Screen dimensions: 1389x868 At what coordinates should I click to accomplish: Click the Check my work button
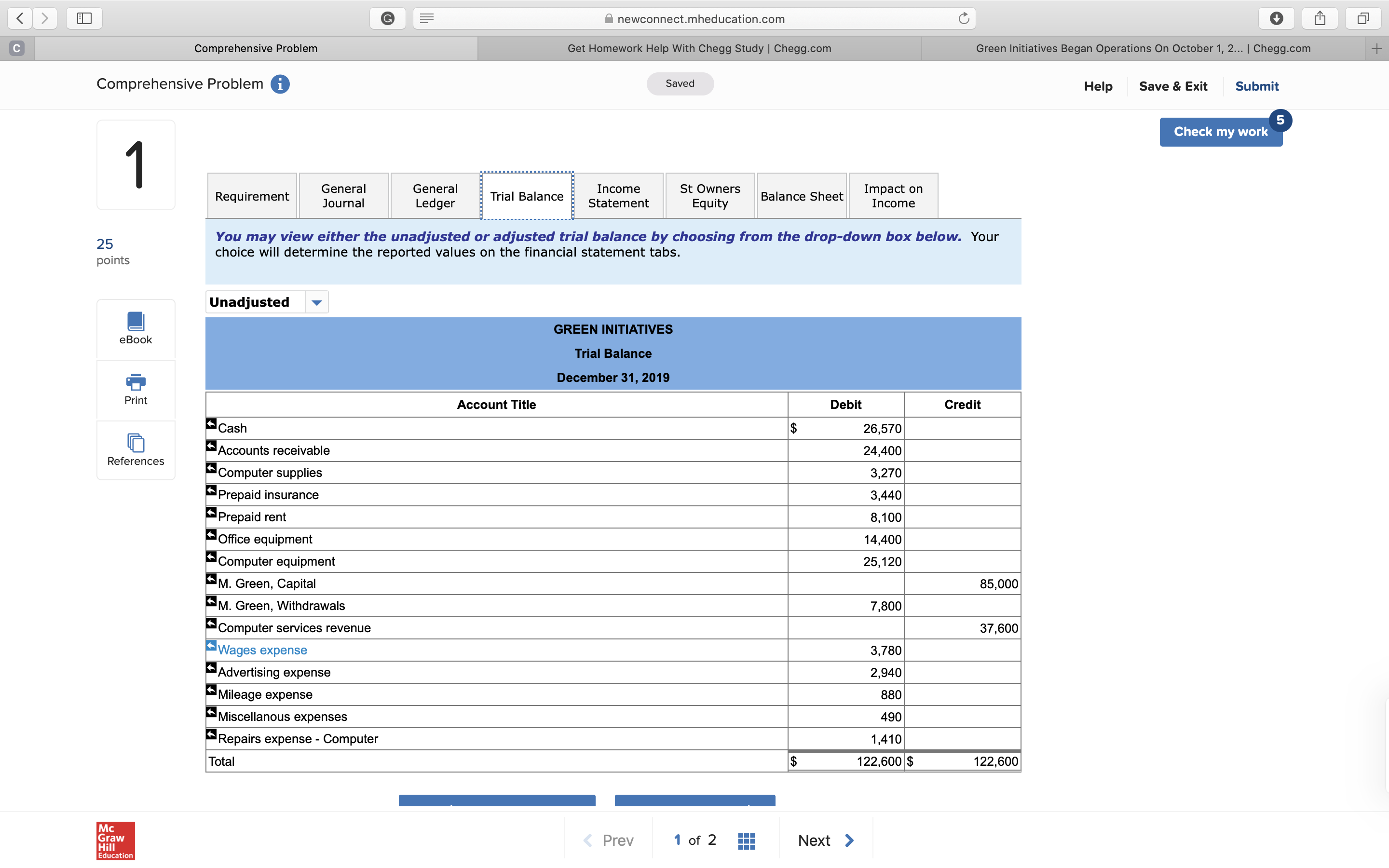pyautogui.click(x=1220, y=132)
